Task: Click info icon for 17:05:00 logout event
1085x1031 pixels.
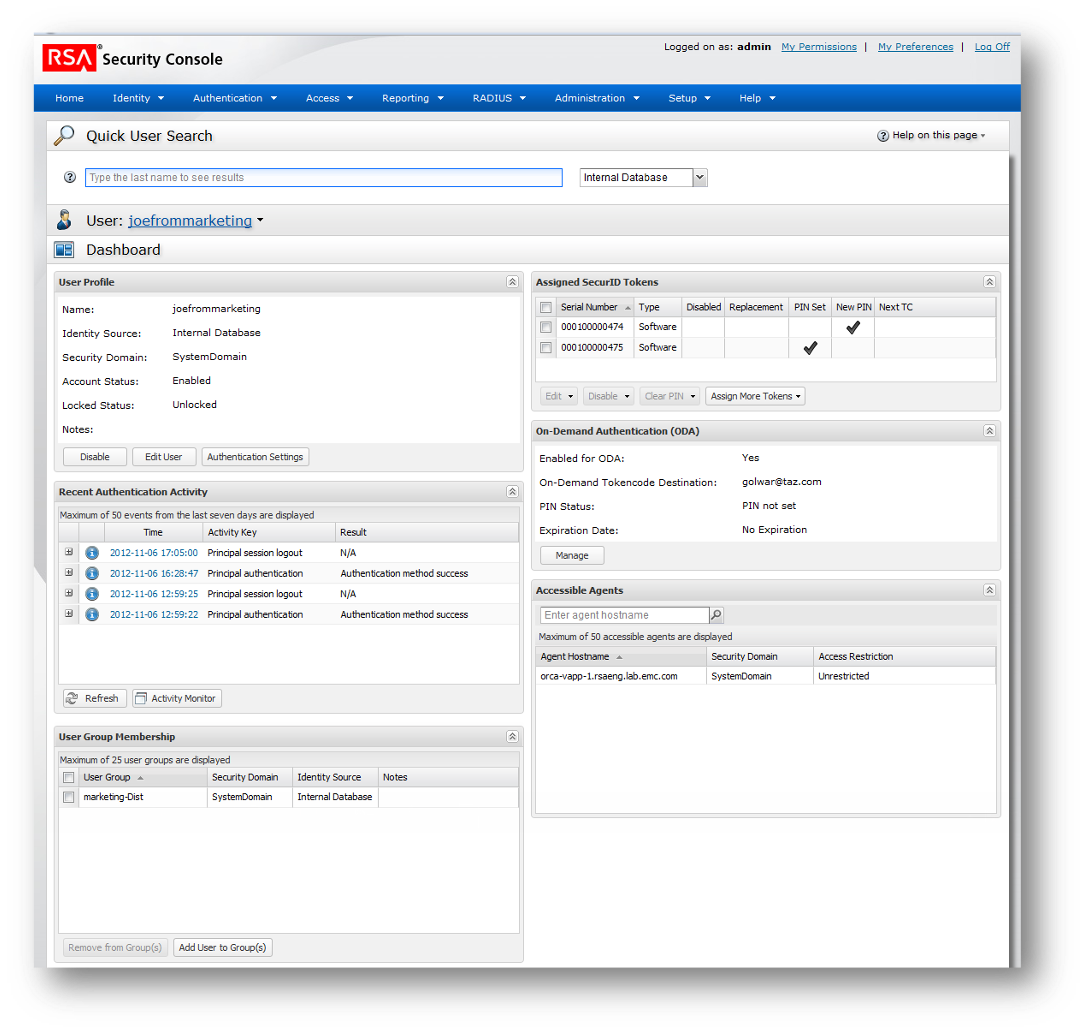Action: pos(92,553)
